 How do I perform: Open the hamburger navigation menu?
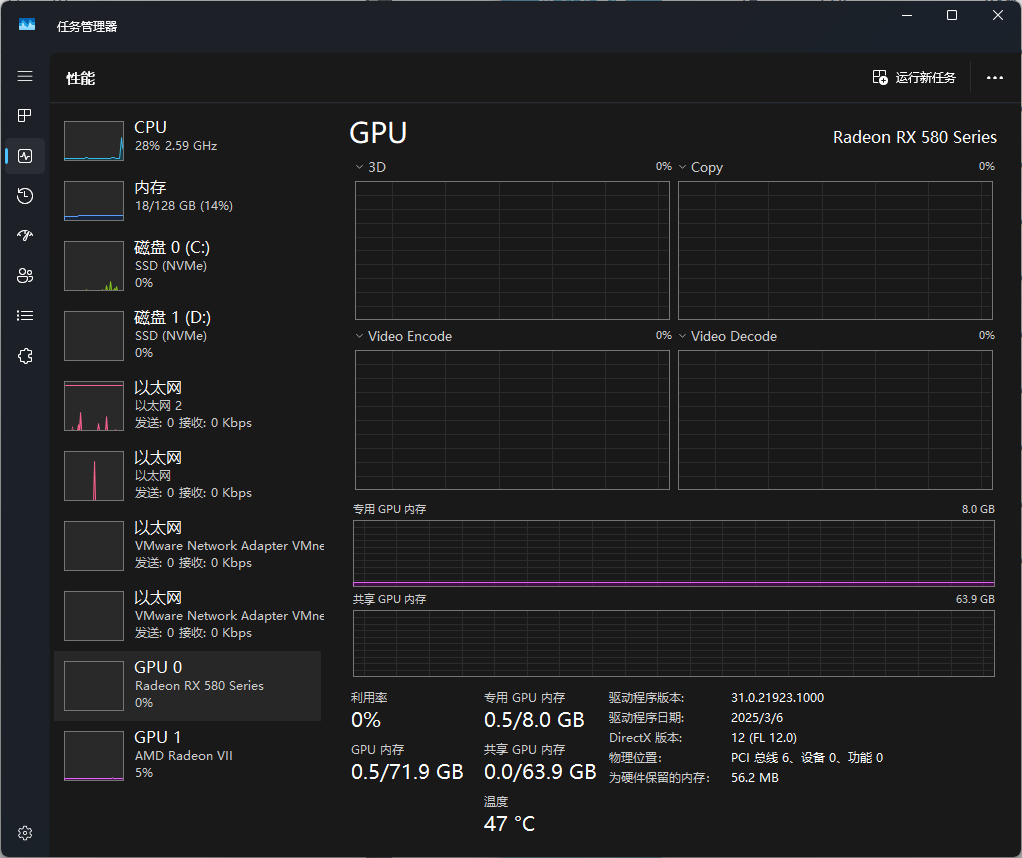pyautogui.click(x=25, y=77)
